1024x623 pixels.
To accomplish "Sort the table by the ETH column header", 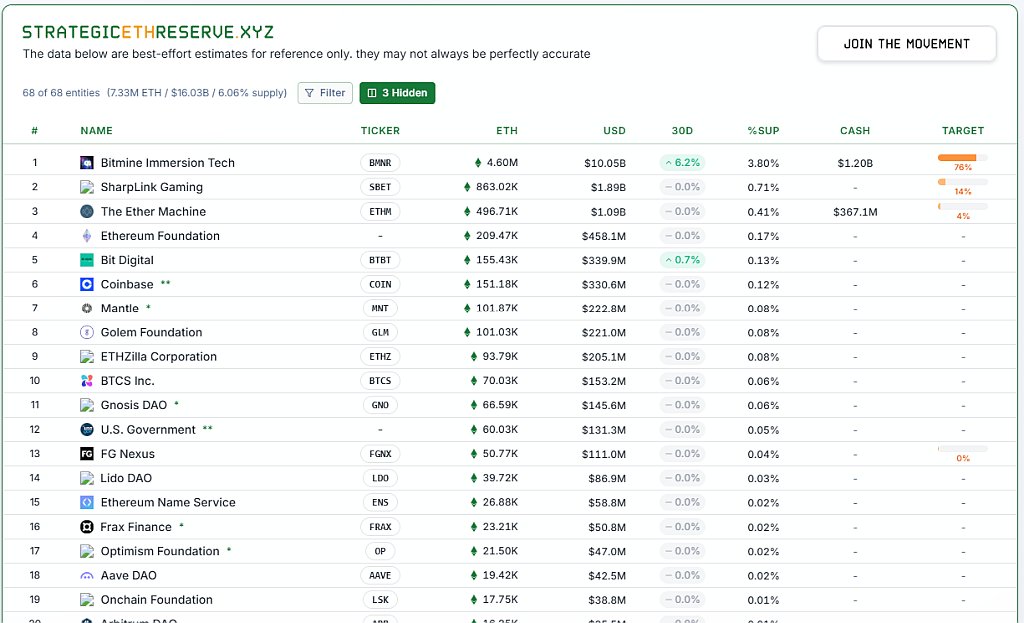I will point(507,131).
